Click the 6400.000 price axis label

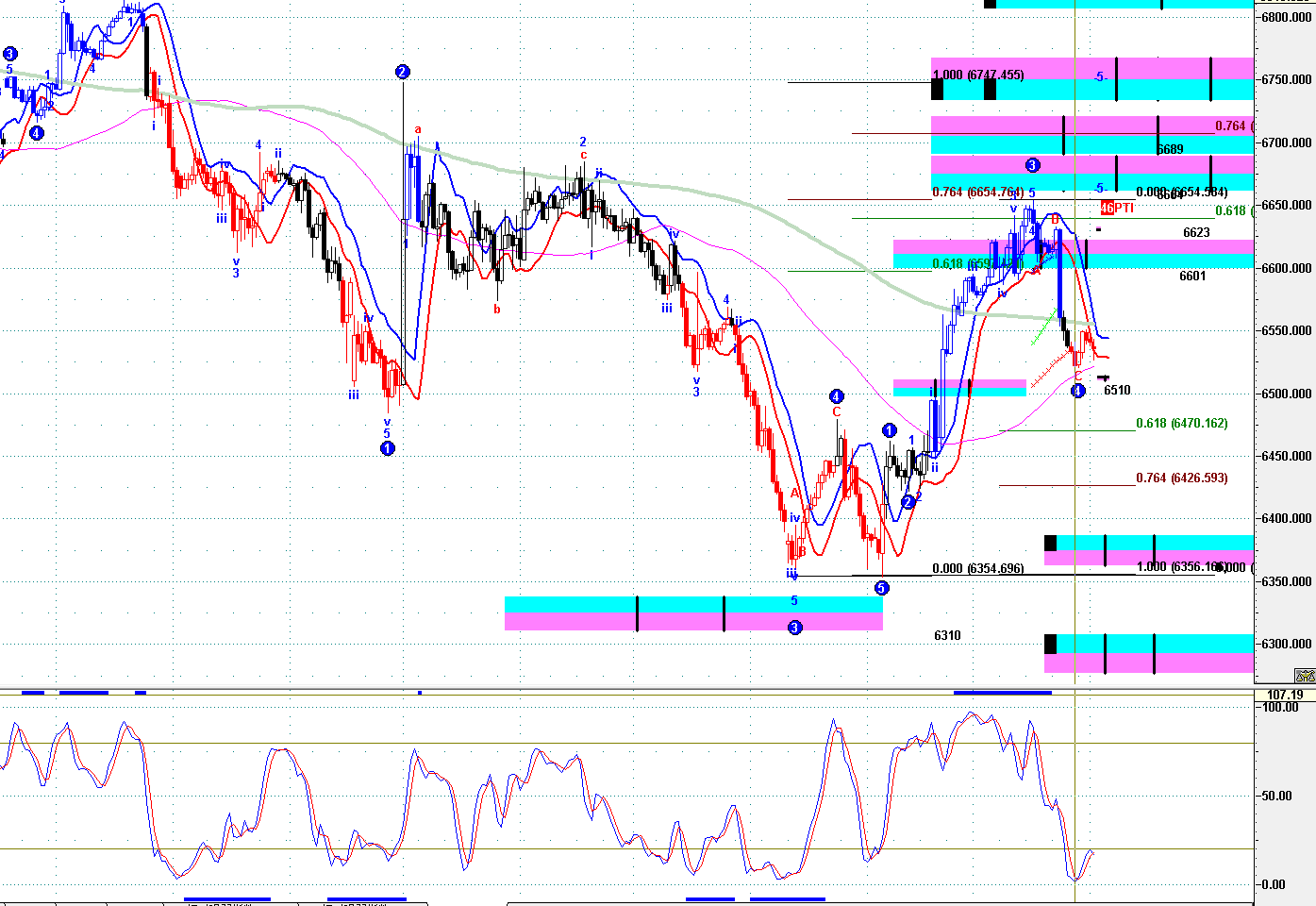click(x=1287, y=518)
